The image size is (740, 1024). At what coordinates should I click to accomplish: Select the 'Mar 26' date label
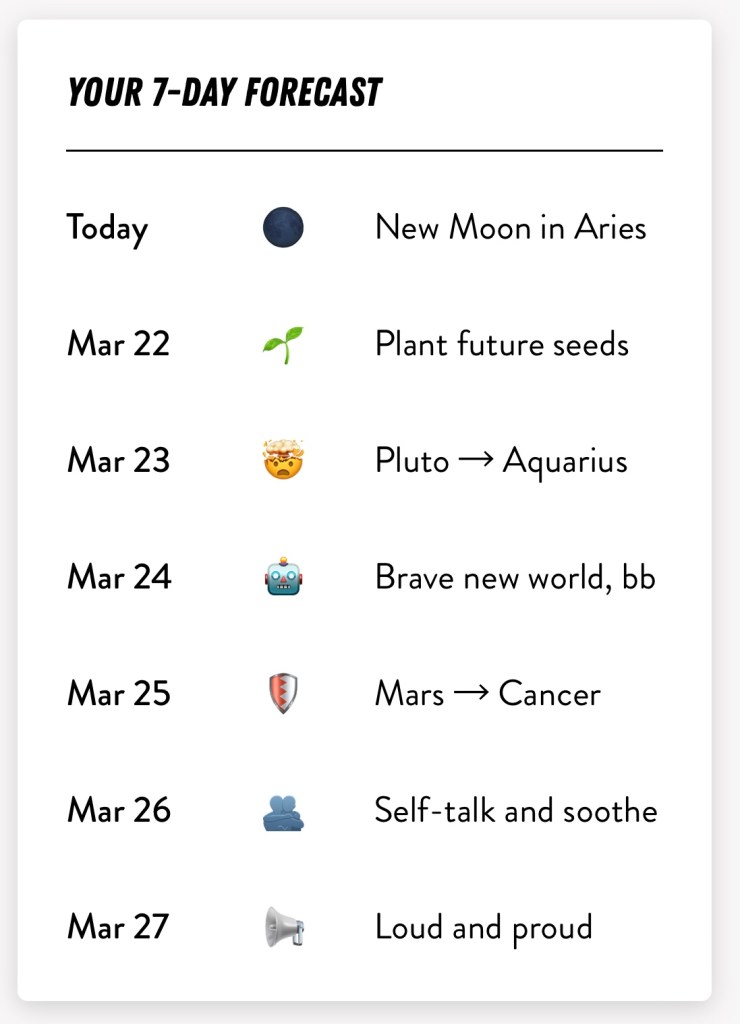[x=119, y=810]
